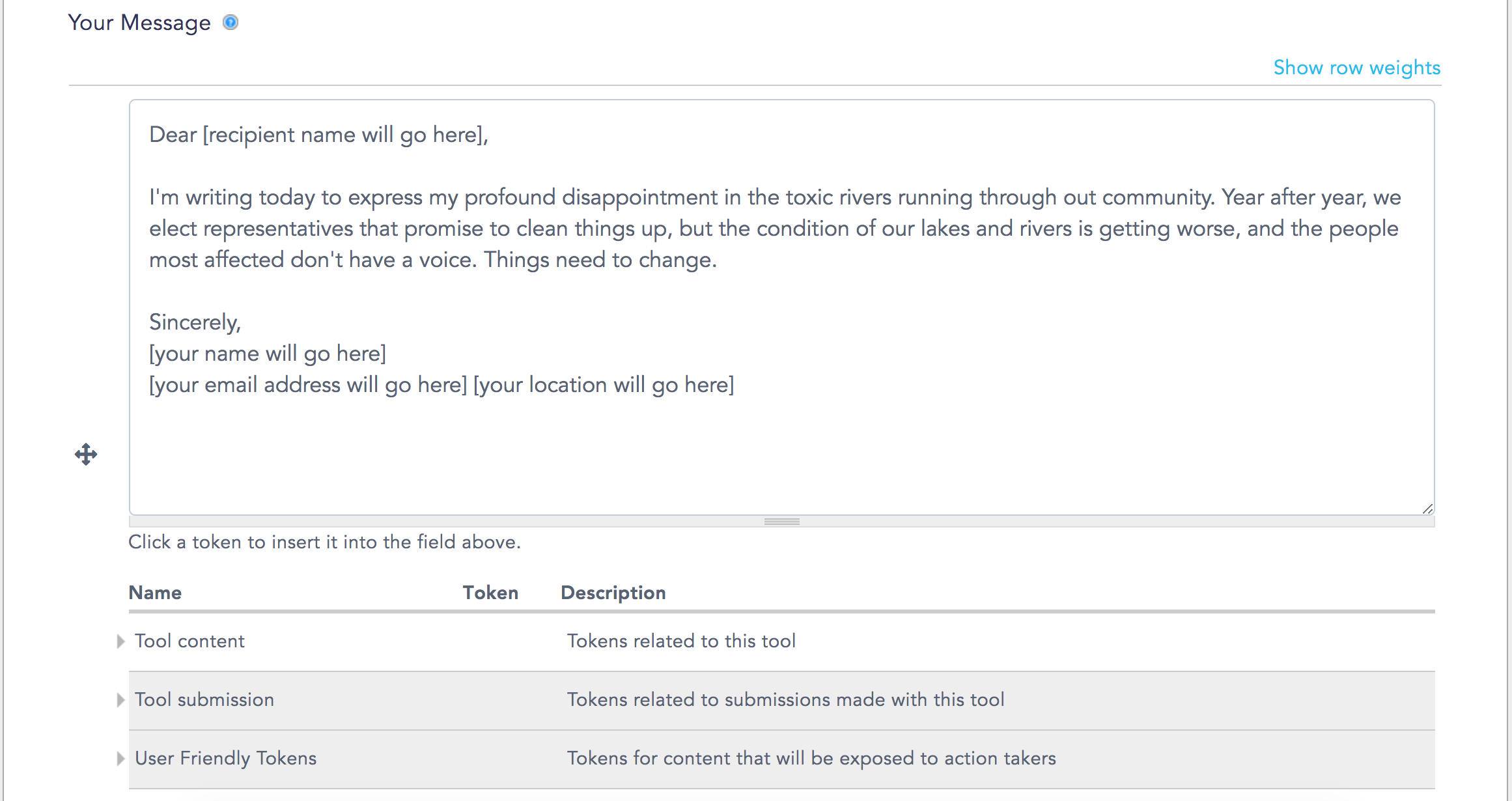The width and height of the screenshot is (1512, 801).
Task: Click inside the message body text field
Action: [x=781, y=307]
